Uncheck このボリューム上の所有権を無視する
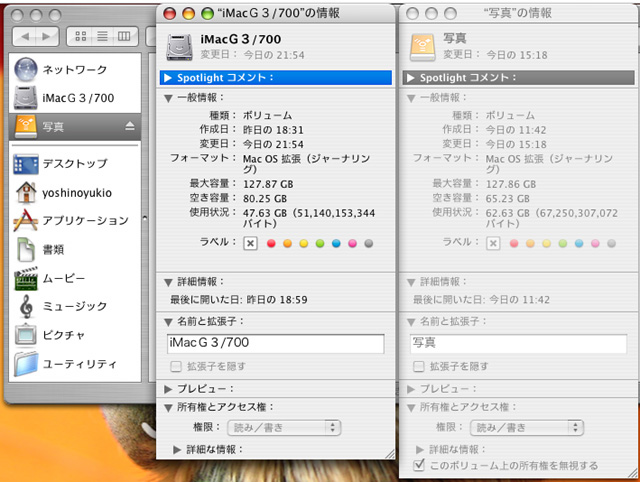640x482 pixels. click(x=419, y=465)
